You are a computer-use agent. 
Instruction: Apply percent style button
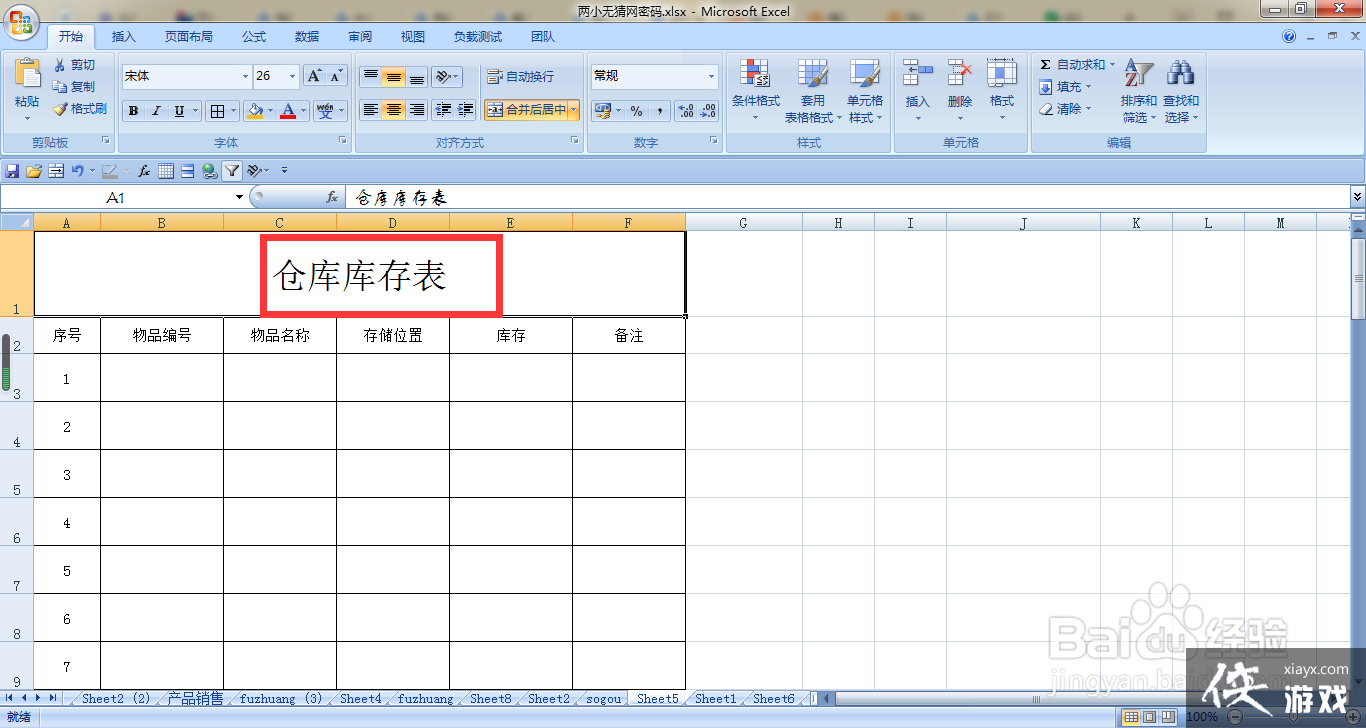coord(637,111)
